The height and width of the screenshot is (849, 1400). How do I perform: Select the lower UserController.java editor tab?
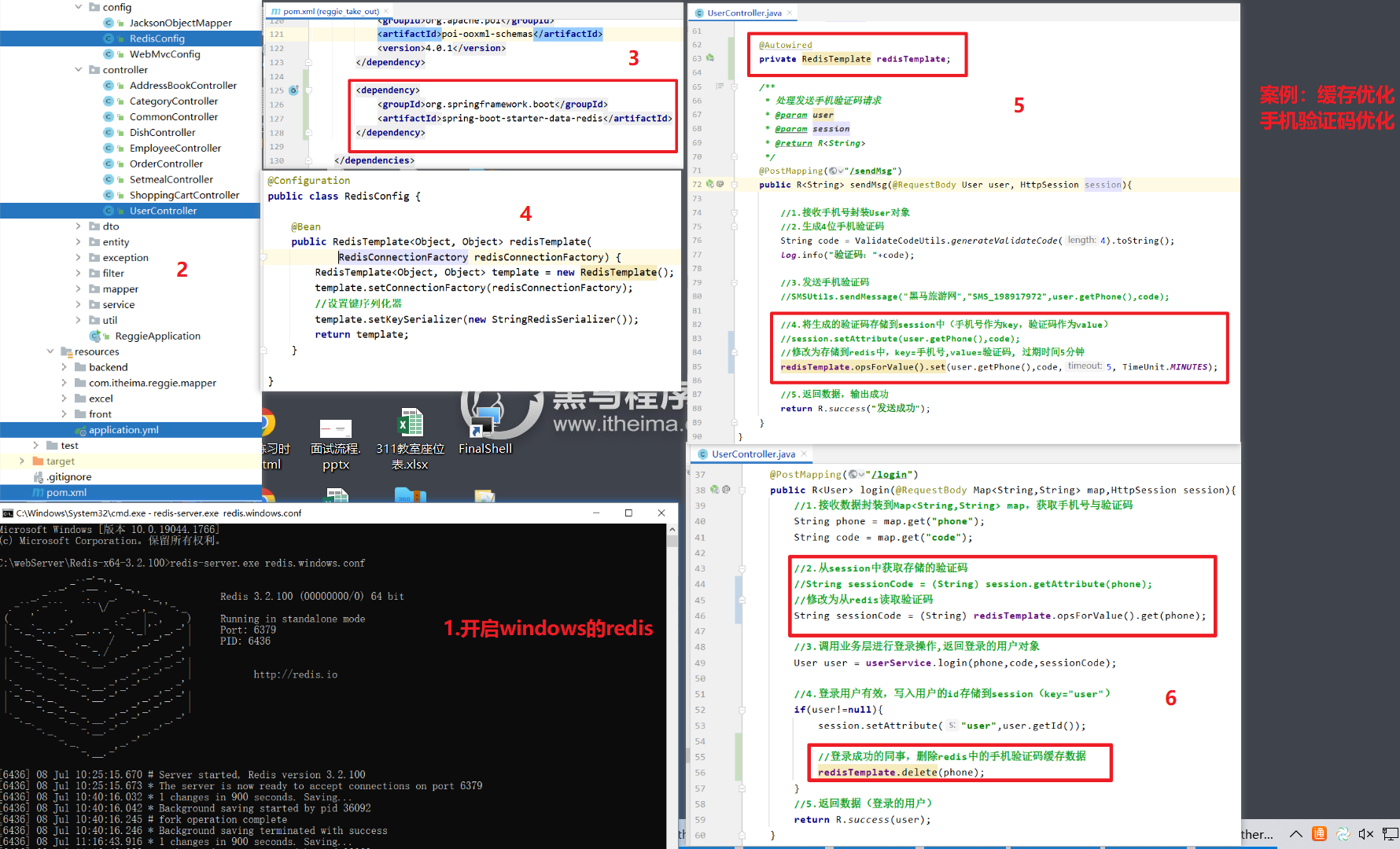click(x=753, y=454)
